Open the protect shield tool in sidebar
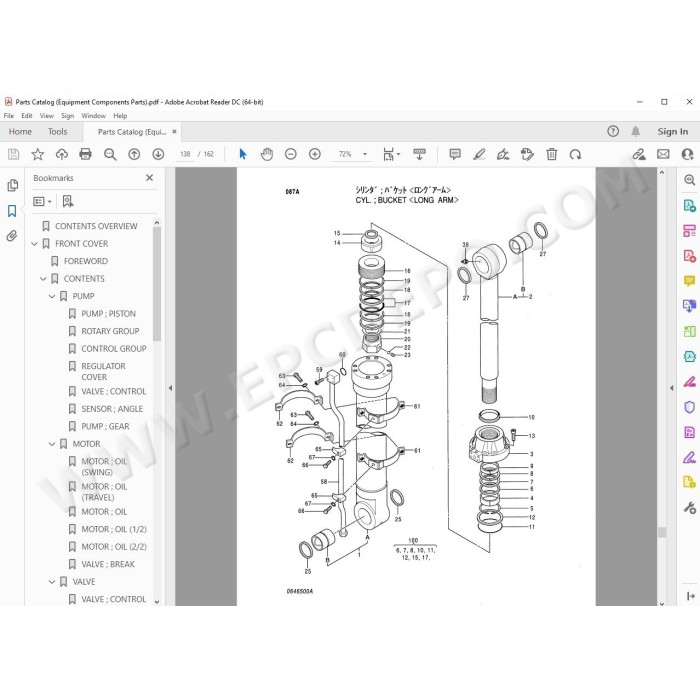The height and width of the screenshot is (700, 700). tap(689, 407)
